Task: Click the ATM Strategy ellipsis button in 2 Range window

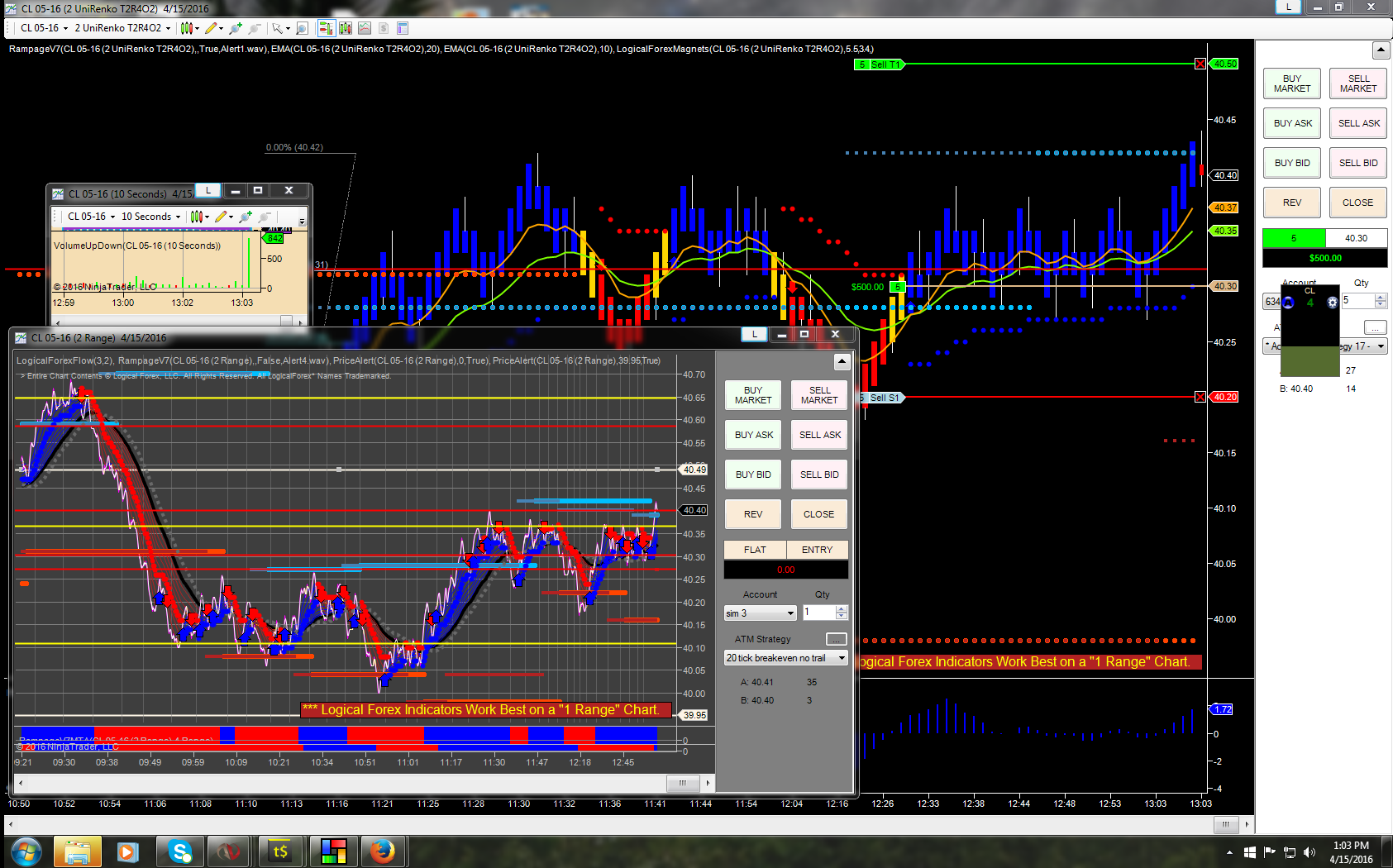Action: pyautogui.click(x=837, y=639)
